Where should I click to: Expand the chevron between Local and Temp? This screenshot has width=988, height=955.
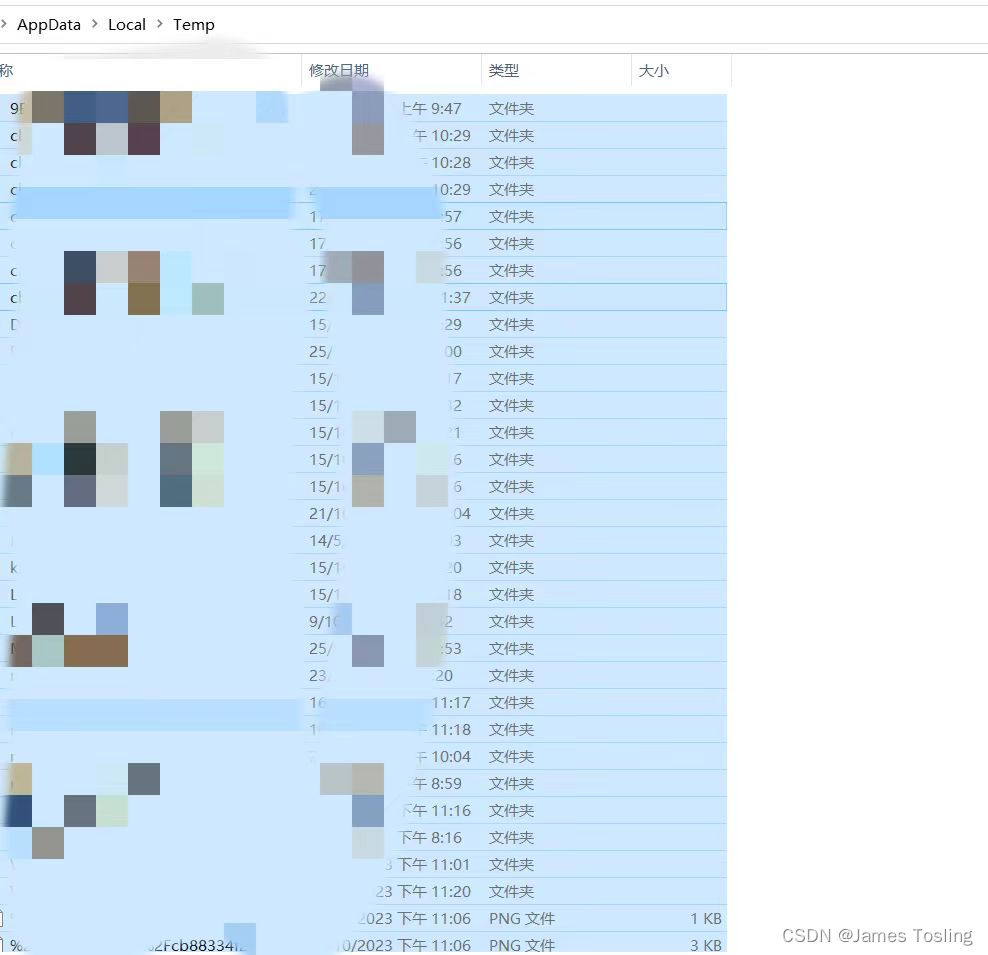(x=159, y=24)
